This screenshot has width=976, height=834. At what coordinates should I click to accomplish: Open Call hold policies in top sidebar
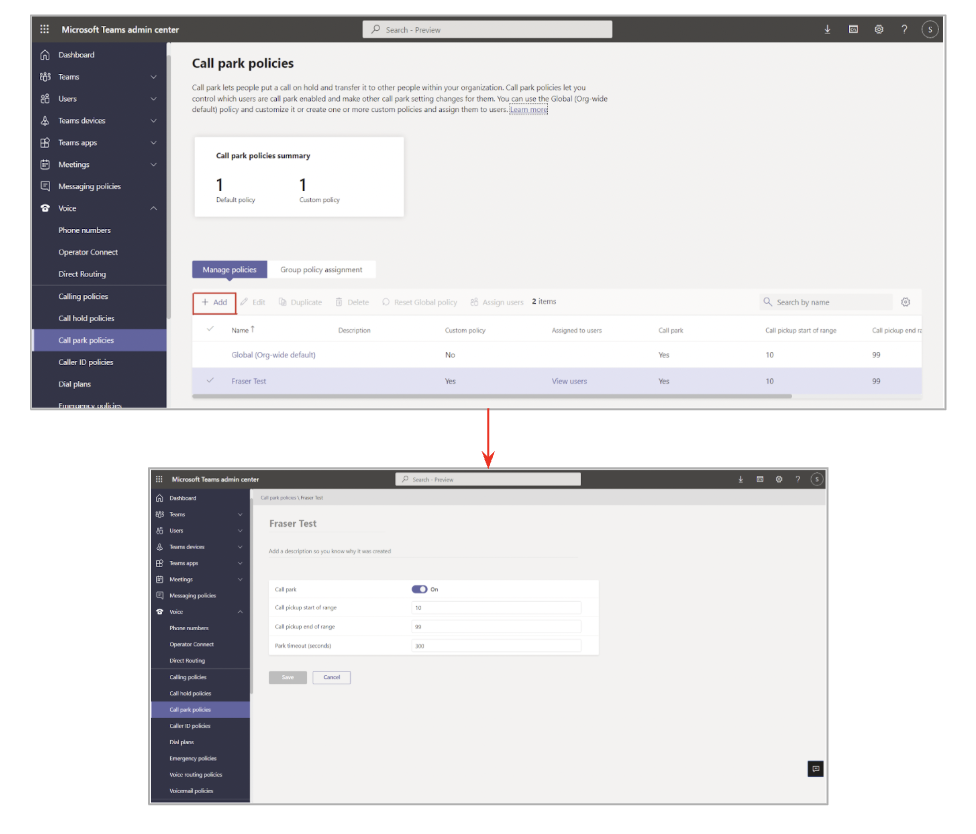[87, 318]
